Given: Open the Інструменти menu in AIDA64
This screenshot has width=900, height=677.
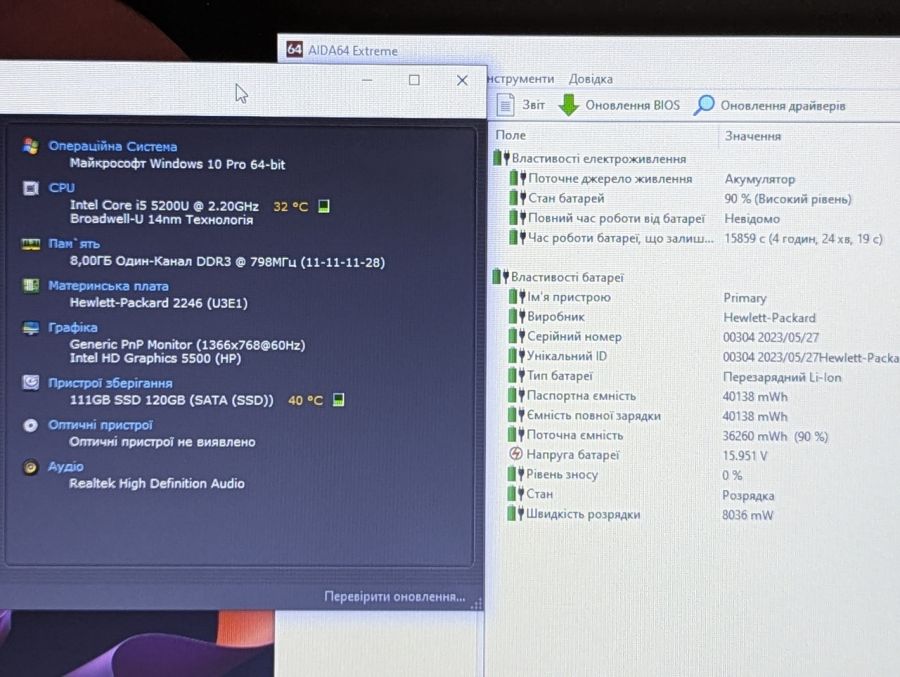Looking at the screenshot, I should coord(521,79).
